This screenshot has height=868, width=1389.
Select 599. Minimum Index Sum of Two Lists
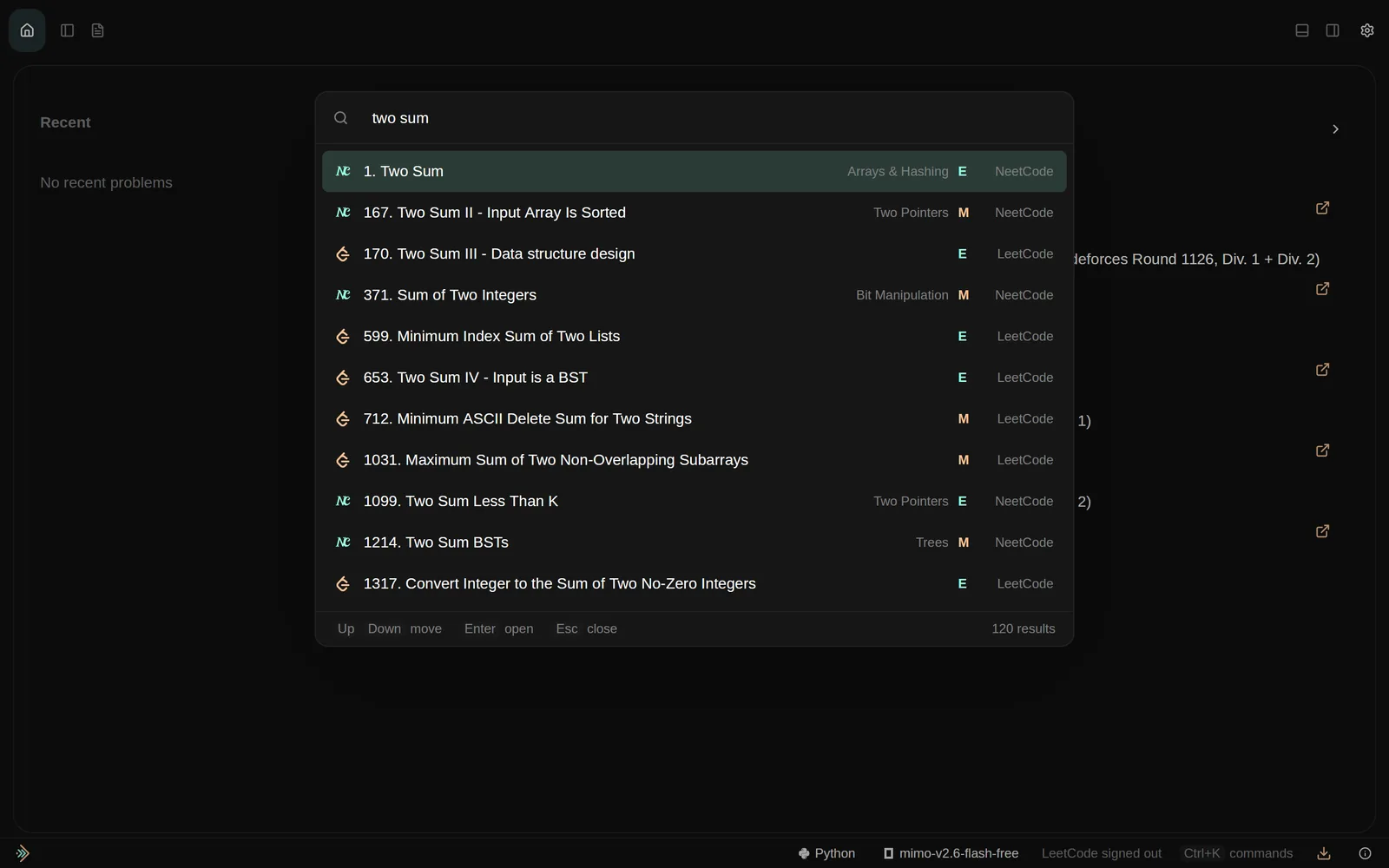(x=694, y=337)
